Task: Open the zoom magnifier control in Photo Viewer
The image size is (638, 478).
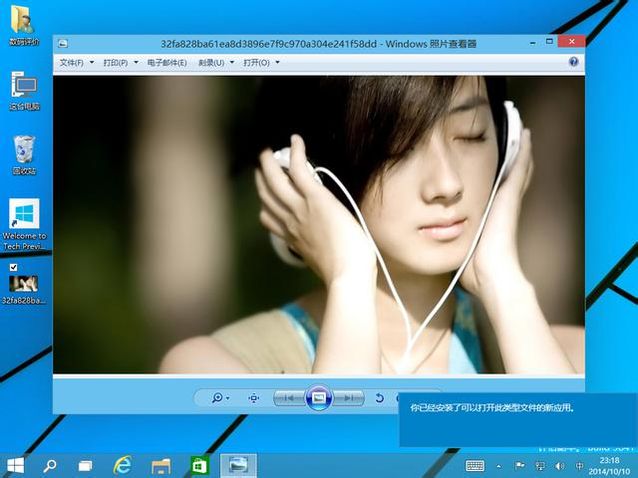Action: [217, 397]
